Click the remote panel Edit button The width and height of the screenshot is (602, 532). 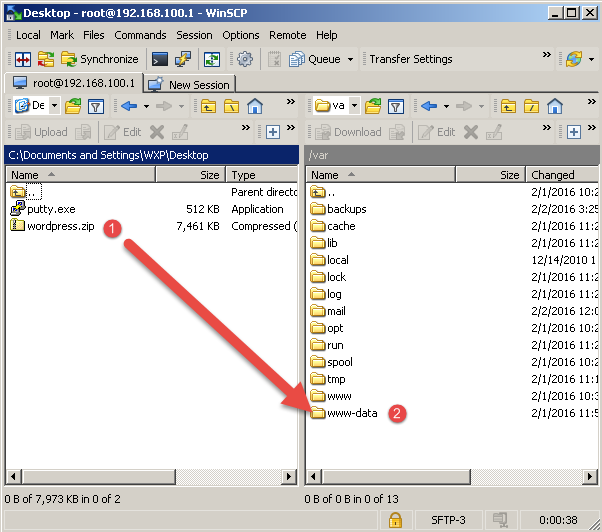point(437,132)
